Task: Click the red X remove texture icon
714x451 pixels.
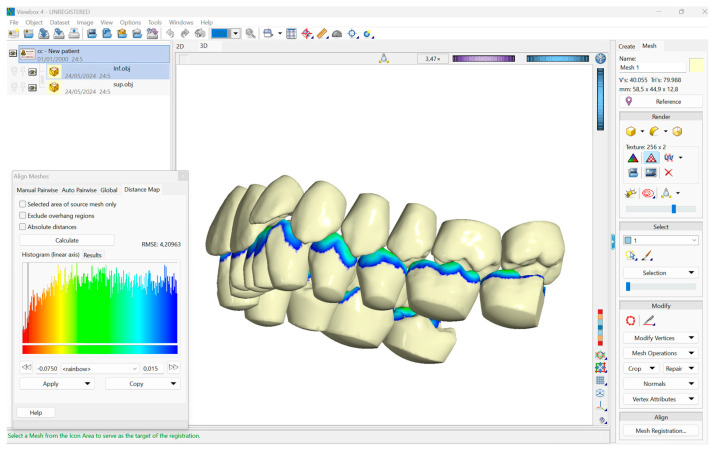Action: [x=668, y=173]
